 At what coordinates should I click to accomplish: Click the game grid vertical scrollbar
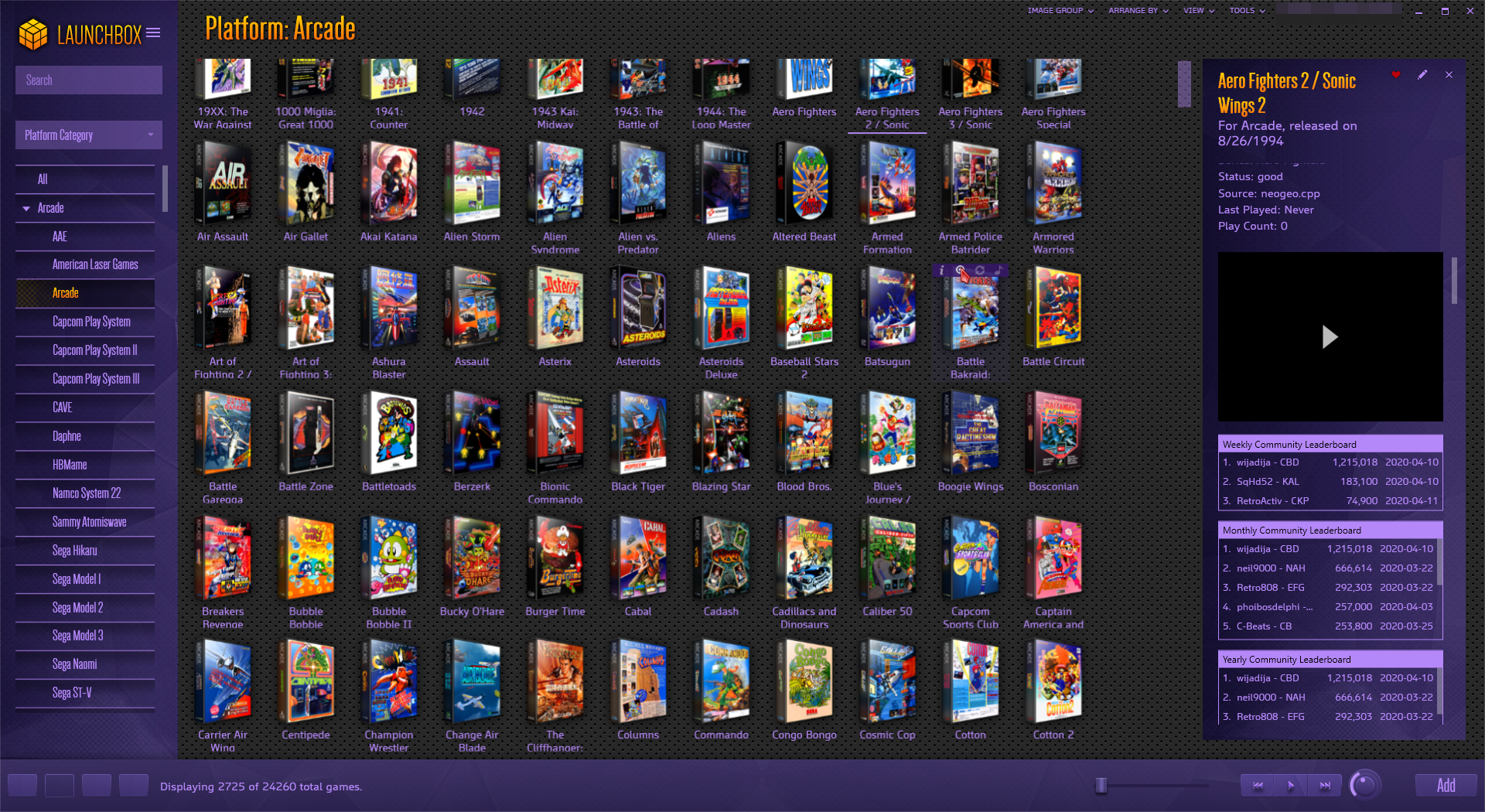pos(1184,84)
